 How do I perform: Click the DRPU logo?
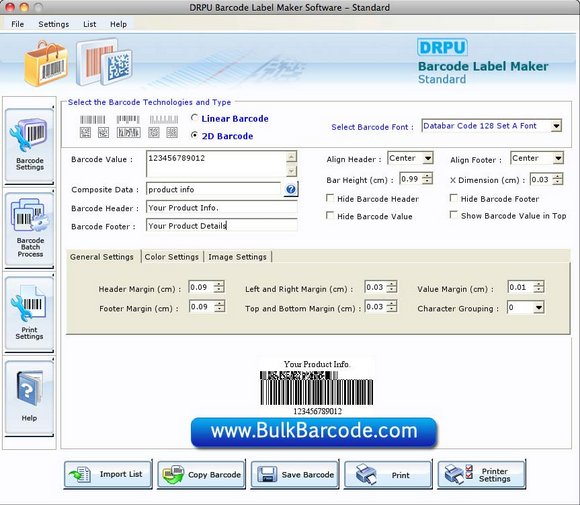click(442, 47)
